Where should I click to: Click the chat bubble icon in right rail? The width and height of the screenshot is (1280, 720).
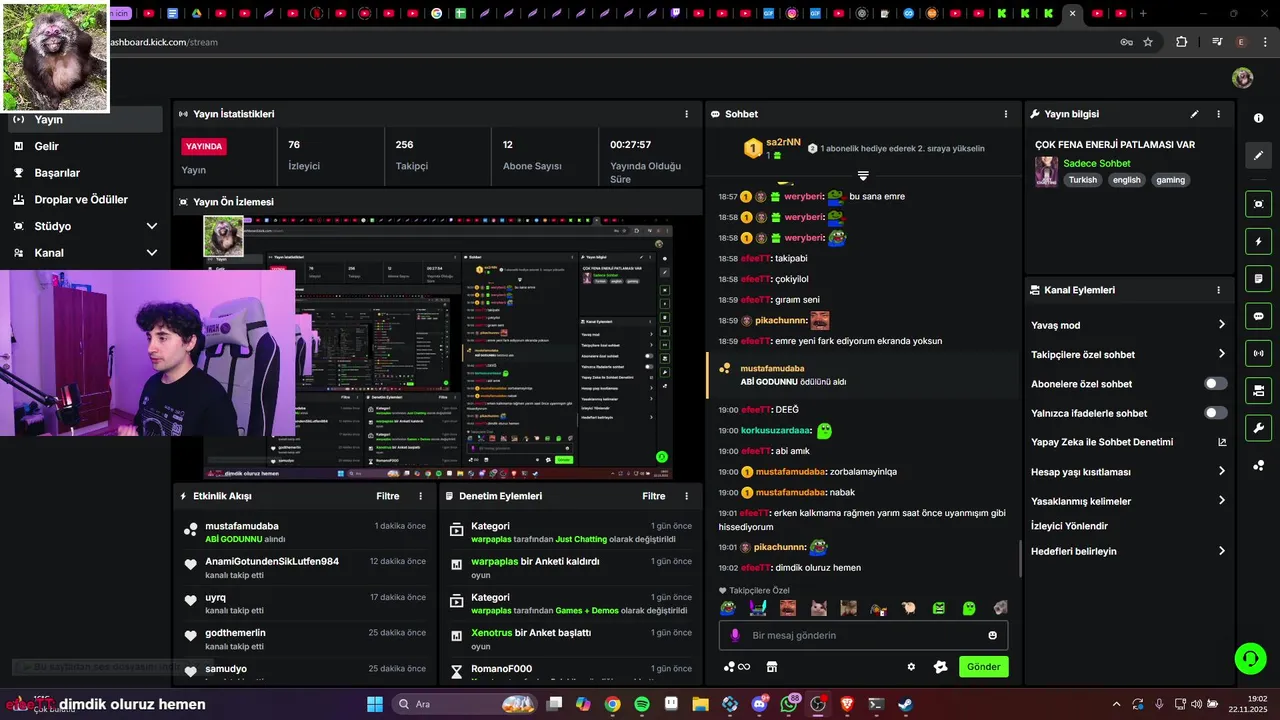click(x=1258, y=316)
